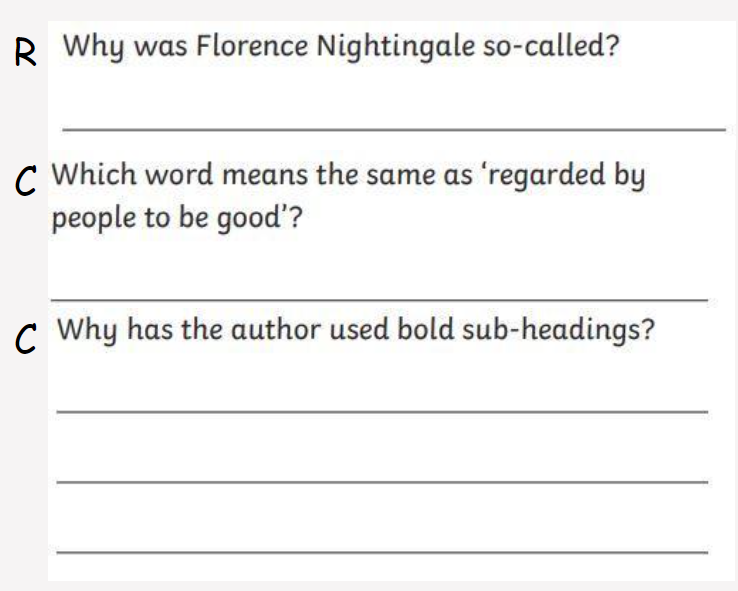Click the phrase 'regarded by'

[567, 176]
